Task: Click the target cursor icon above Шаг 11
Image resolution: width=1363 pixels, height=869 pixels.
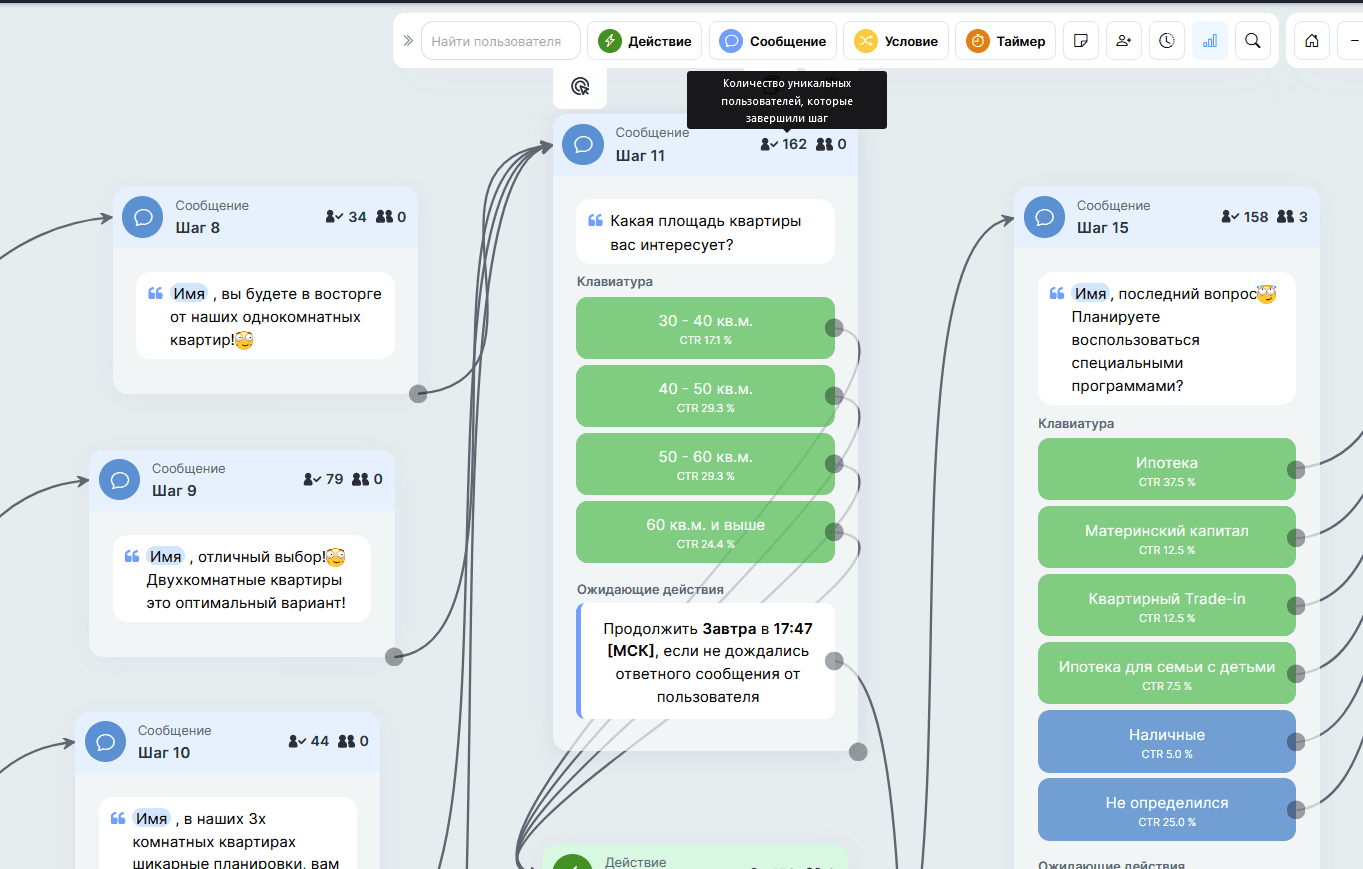Action: 580,87
